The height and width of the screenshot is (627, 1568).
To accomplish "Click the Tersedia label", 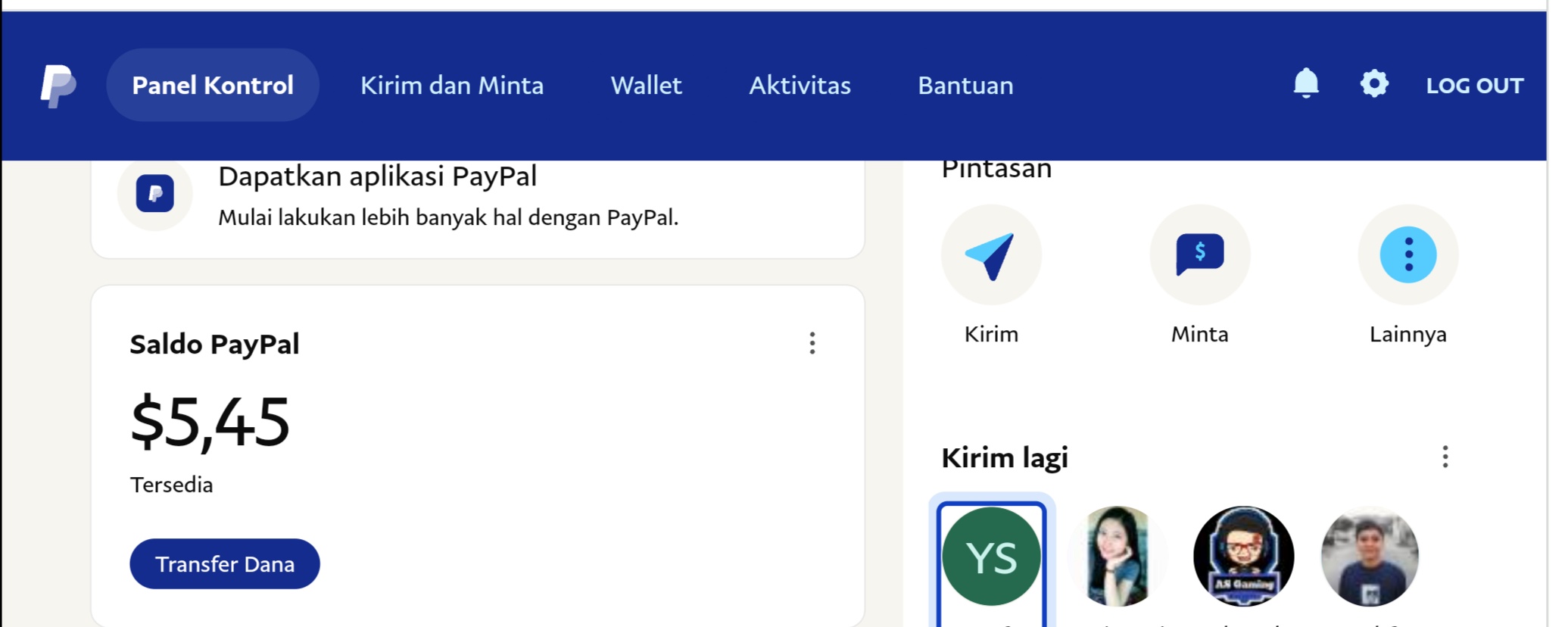I will (171, 485).
